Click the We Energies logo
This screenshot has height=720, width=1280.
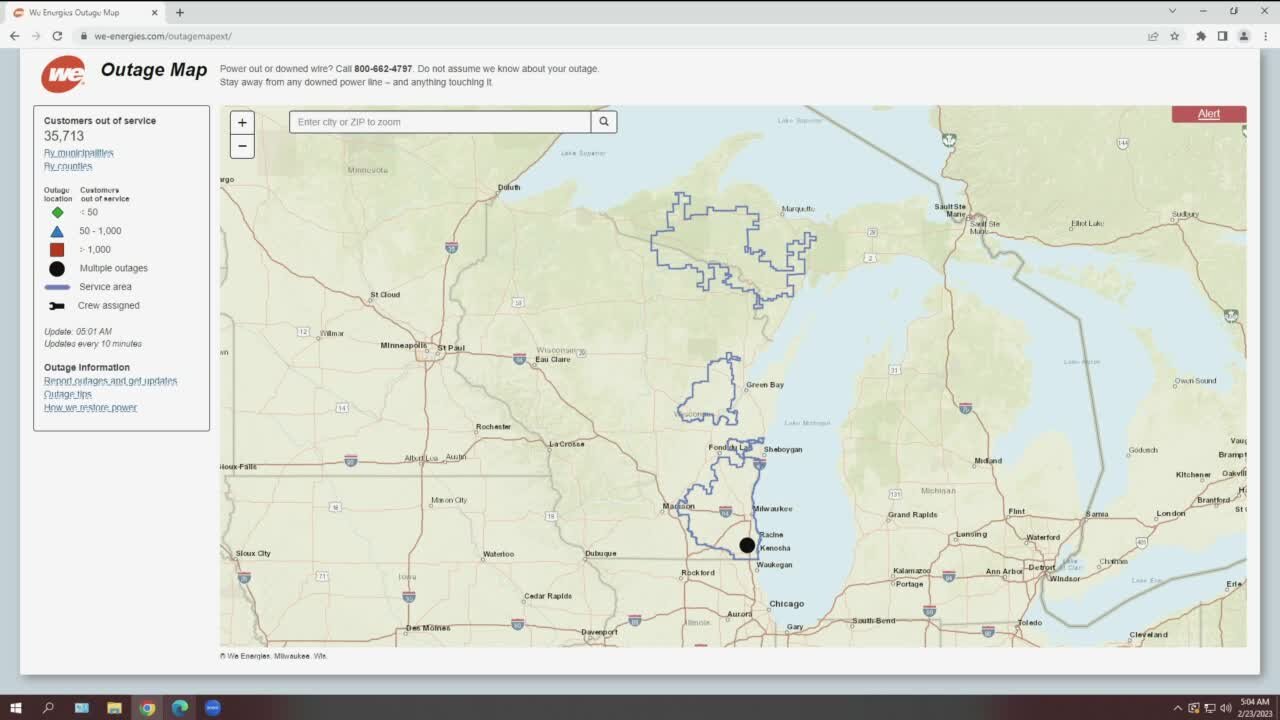pyautogui.click(x=63, y=74)
